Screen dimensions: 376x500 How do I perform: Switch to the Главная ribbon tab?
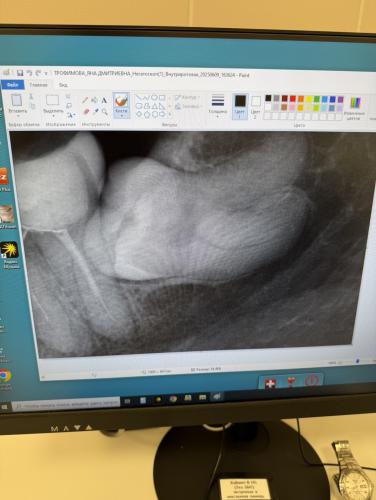pyautogui.click(x=38, y=85)
